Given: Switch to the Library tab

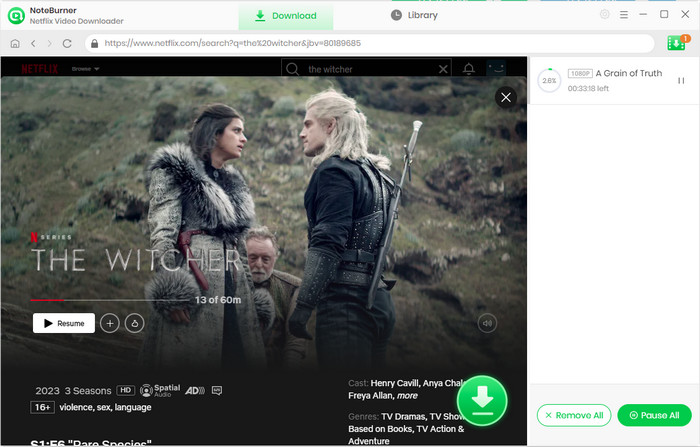Looking at the screenshot, I should coord(414,15).
